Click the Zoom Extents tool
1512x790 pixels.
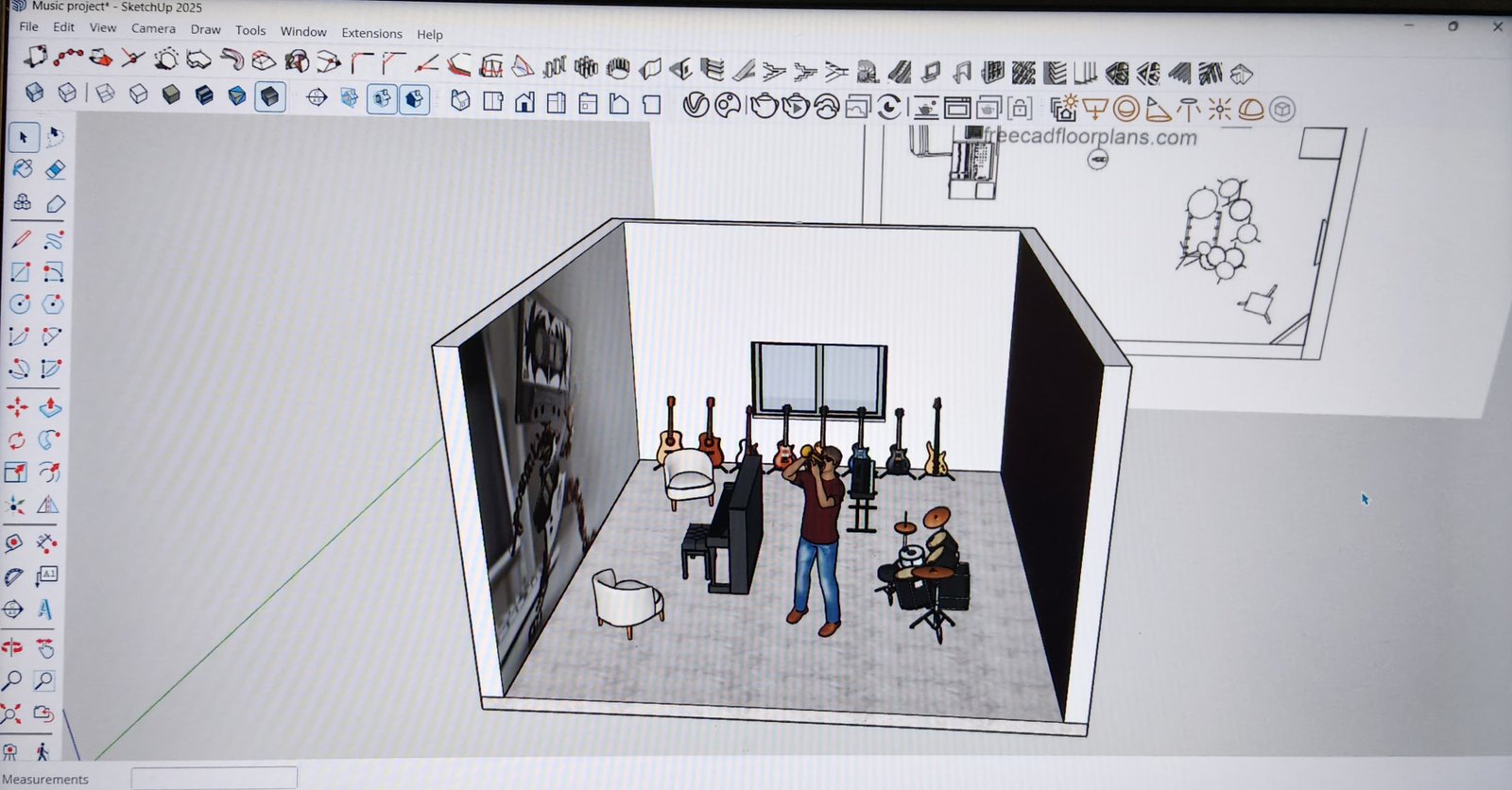point(11,713)
